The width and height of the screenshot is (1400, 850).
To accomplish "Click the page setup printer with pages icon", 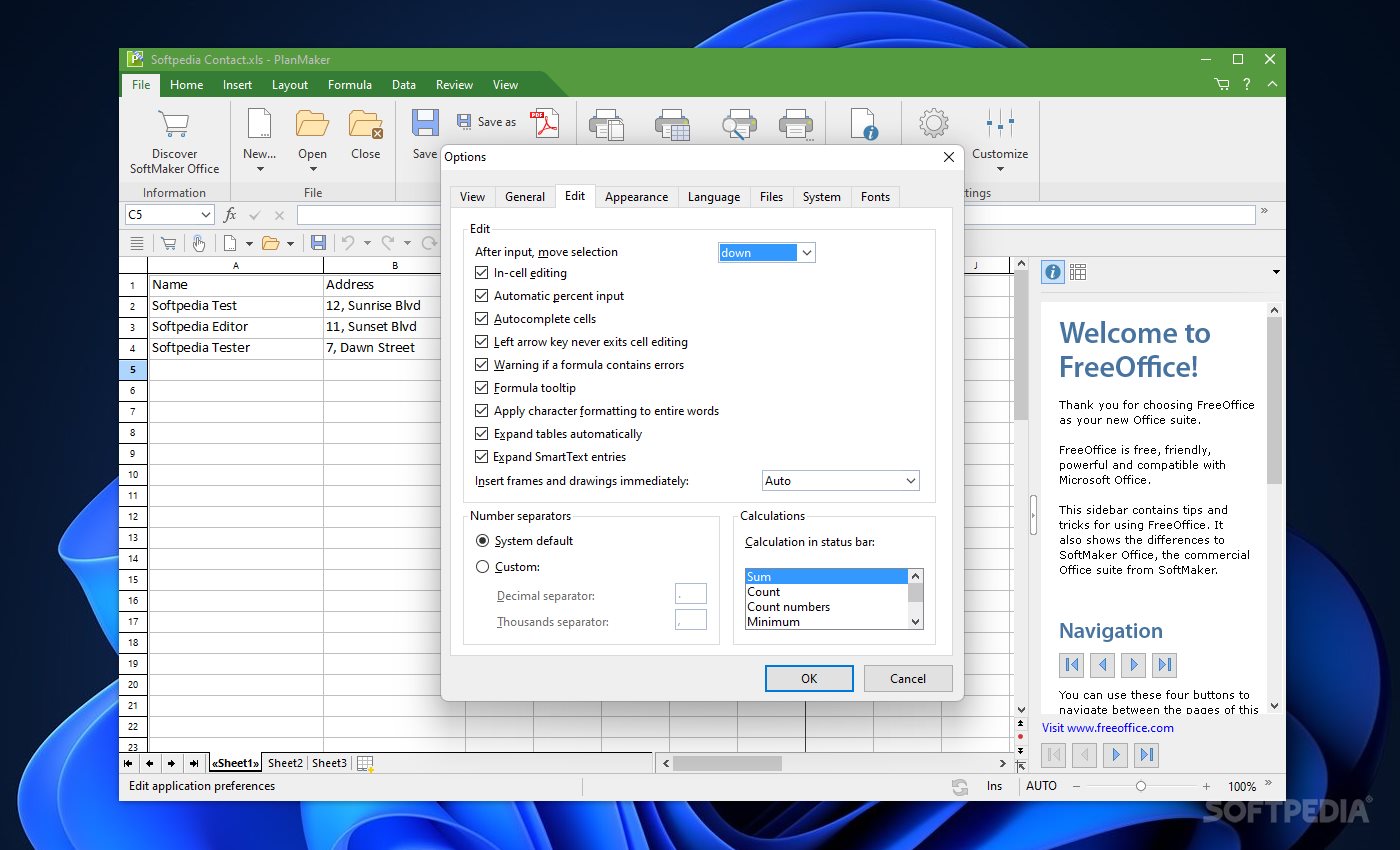I will click(x=607, y=124).
